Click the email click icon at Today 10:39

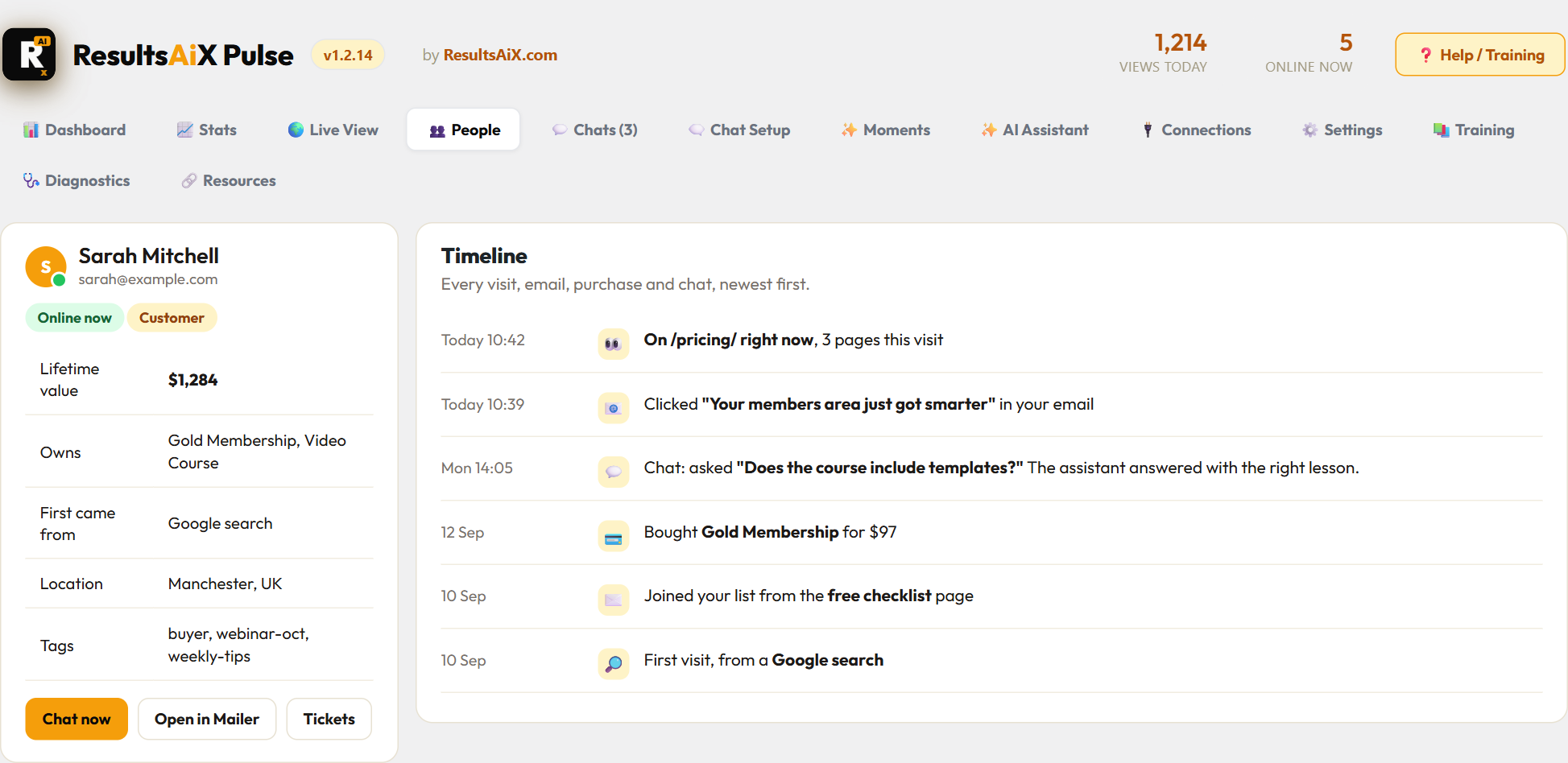click(613, 408)
